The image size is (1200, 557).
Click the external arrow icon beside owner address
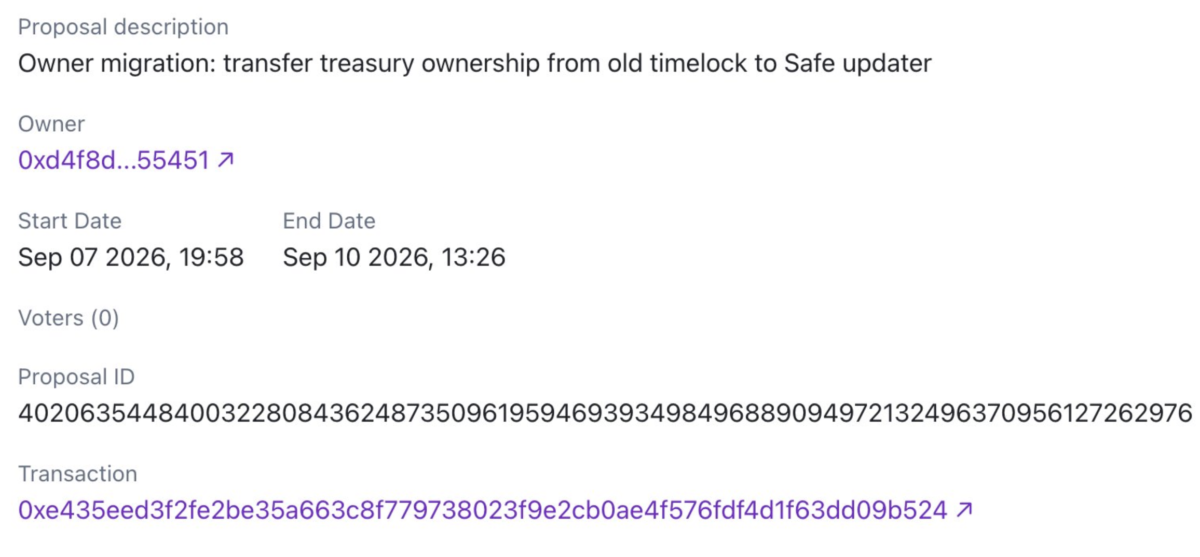click(x=226, y=159)
